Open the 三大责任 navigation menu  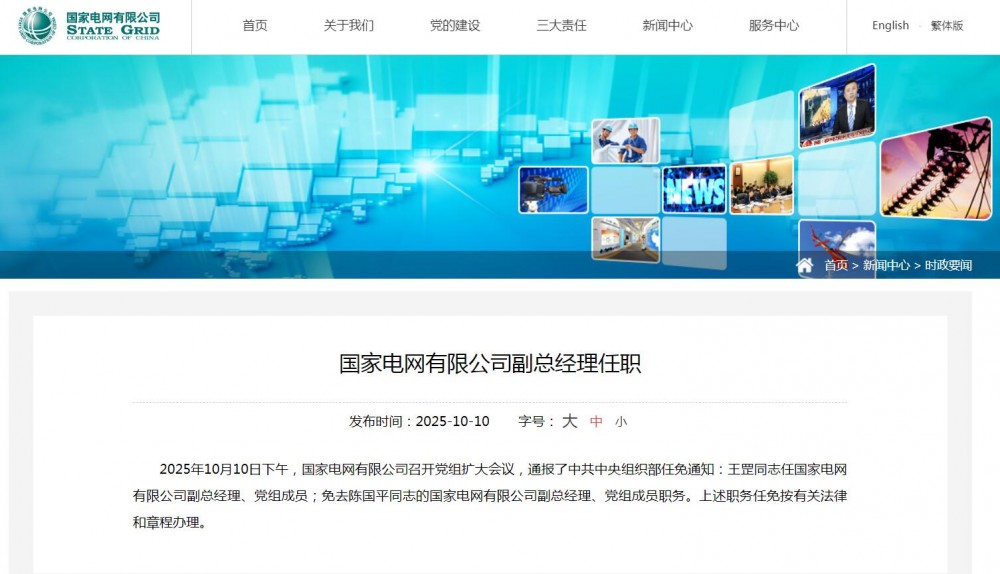561,26
